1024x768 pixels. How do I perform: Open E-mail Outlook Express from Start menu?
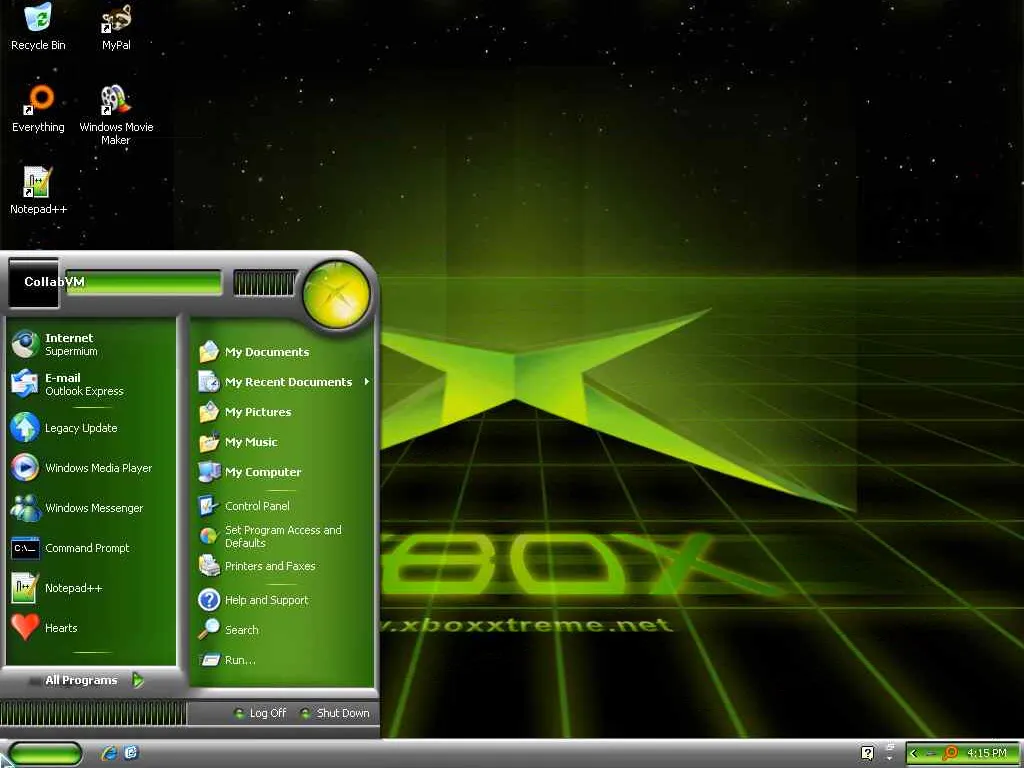click(x=91, y=384)
